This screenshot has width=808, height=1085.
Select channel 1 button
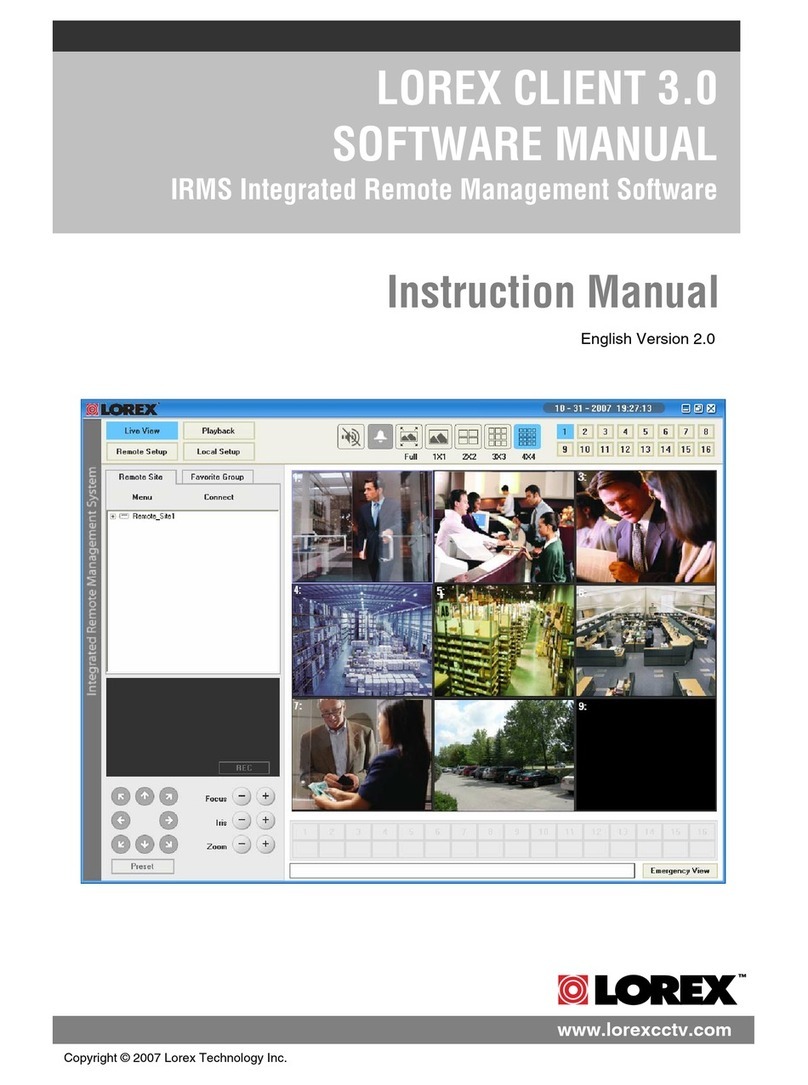pyautogui.click(x=564, y=431)
